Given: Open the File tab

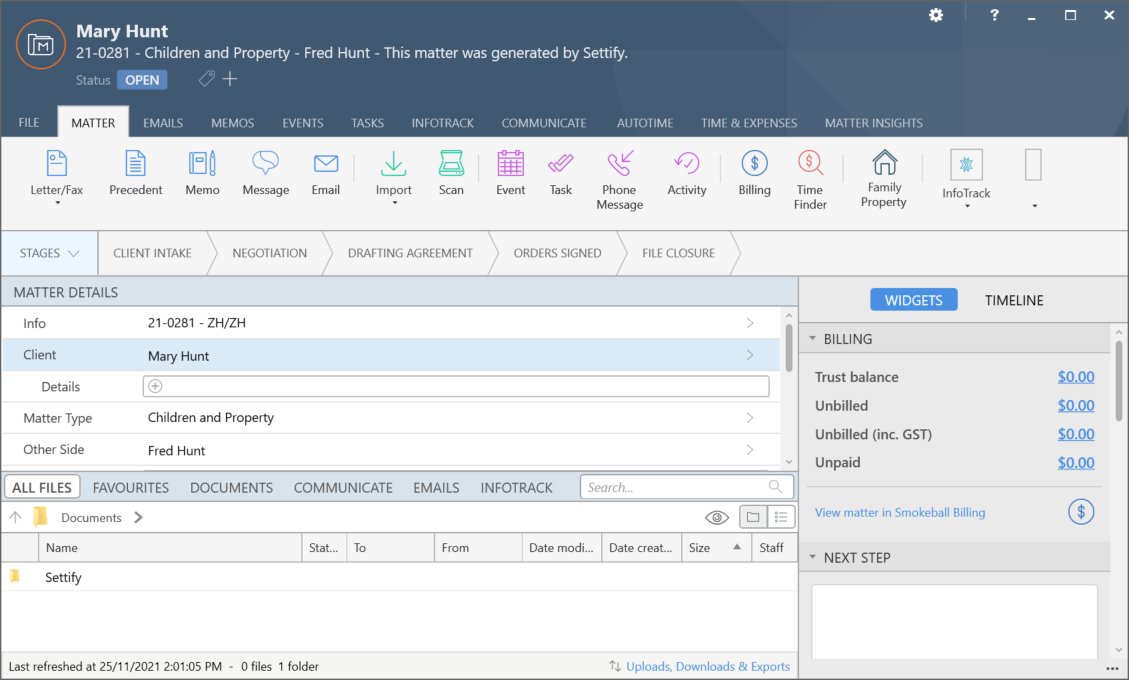Looking at the screenshot, I should (29, 122).
